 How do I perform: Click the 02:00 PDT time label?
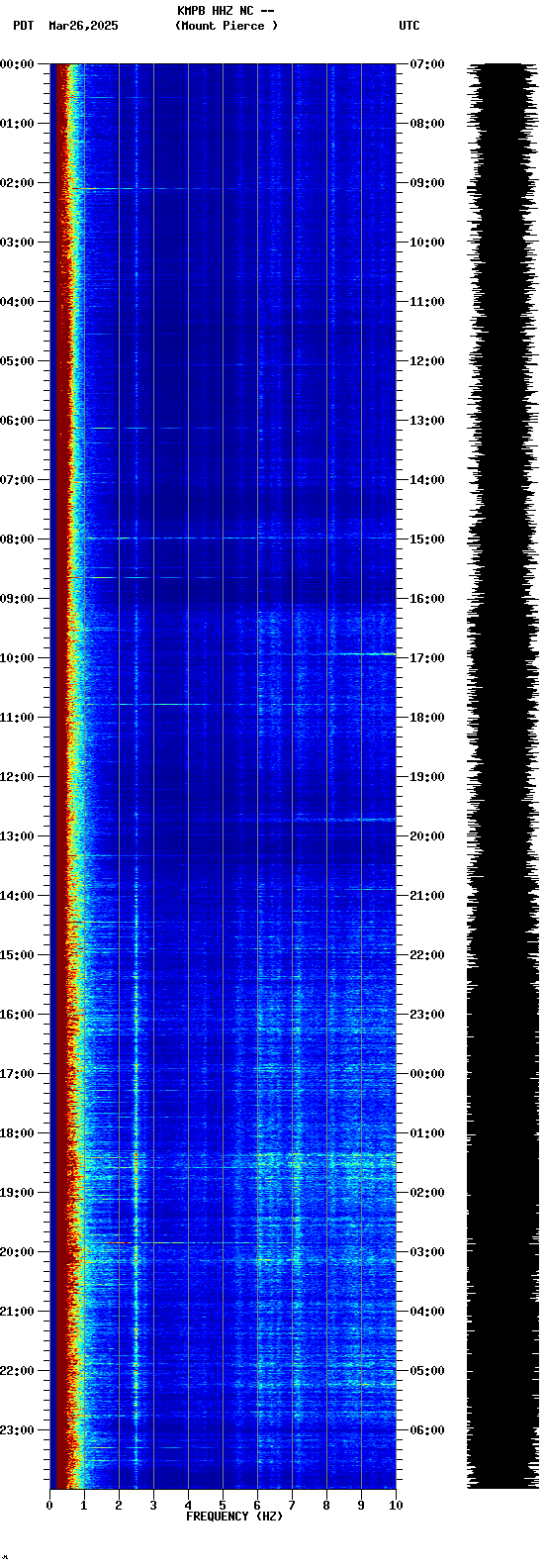pyautogui.click(x=18, y=183)
